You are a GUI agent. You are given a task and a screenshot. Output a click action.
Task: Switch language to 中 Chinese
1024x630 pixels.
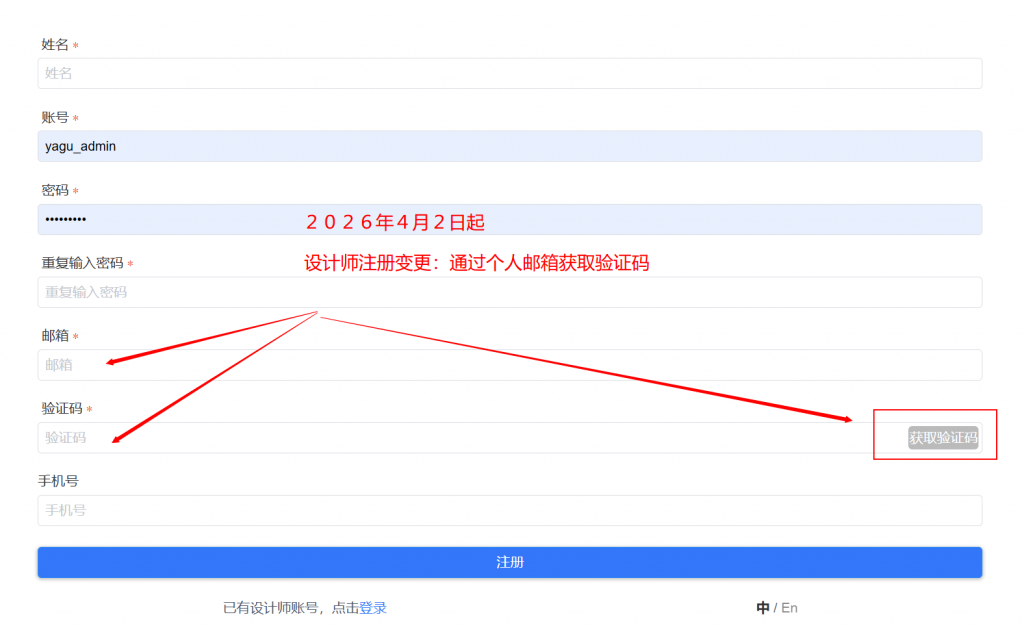tap(763, 608)
